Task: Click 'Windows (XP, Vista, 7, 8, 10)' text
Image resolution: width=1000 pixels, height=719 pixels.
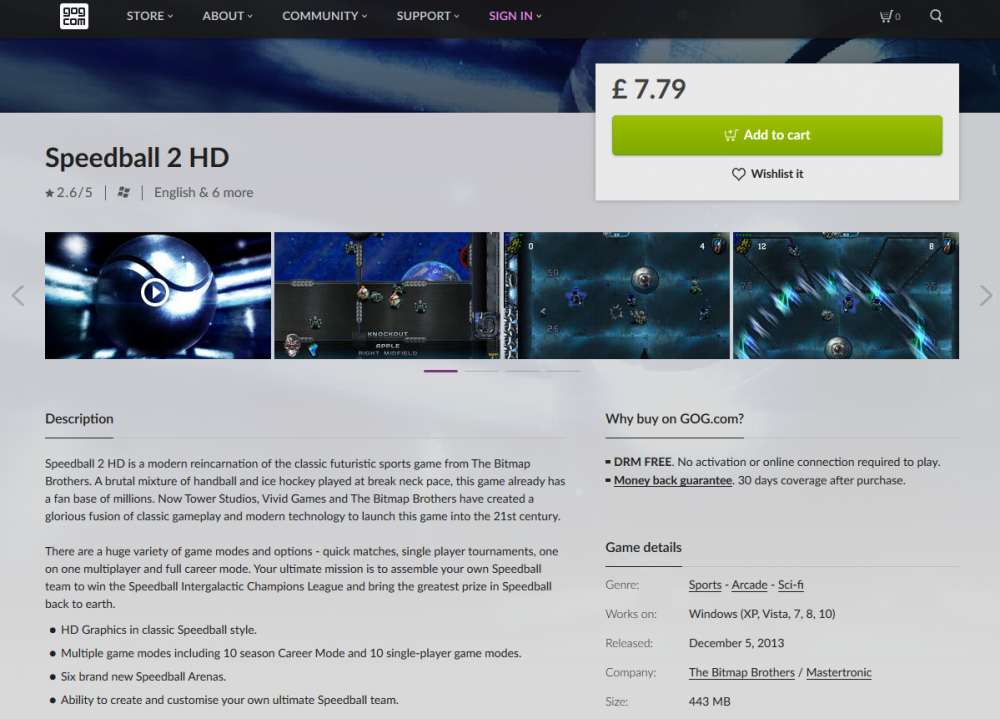Action: tap(762, 614)
